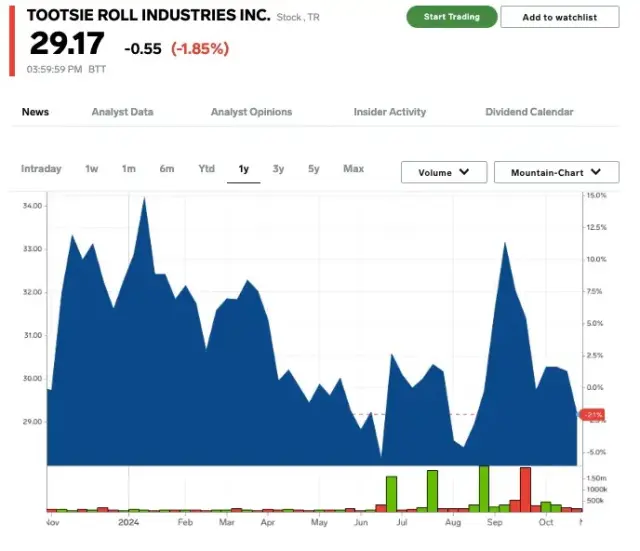Open the Analyst Opinions tab
This screenshot has height=551, width=640.
tap(251, 112)
